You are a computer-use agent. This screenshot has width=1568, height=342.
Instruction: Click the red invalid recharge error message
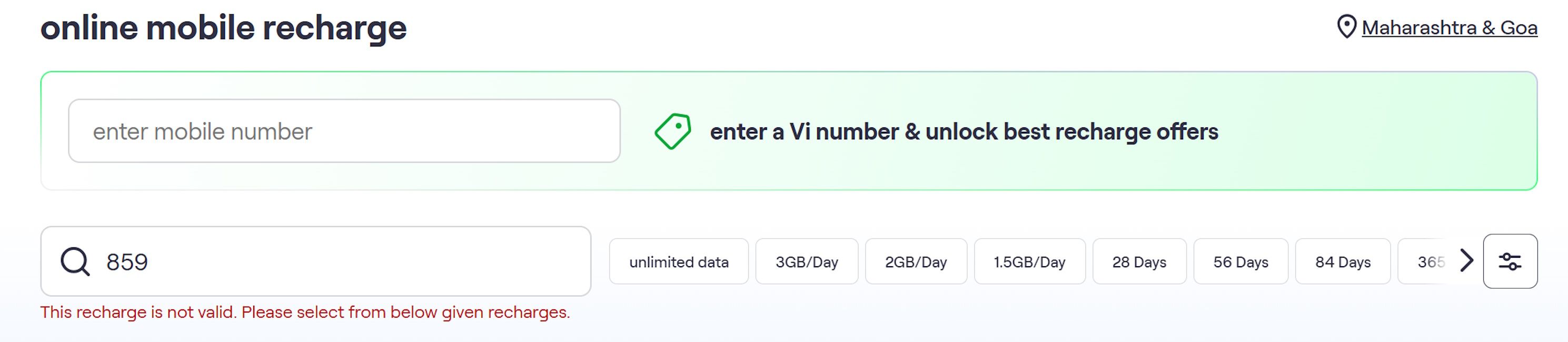pyautogui.click(x=305, y=312)
